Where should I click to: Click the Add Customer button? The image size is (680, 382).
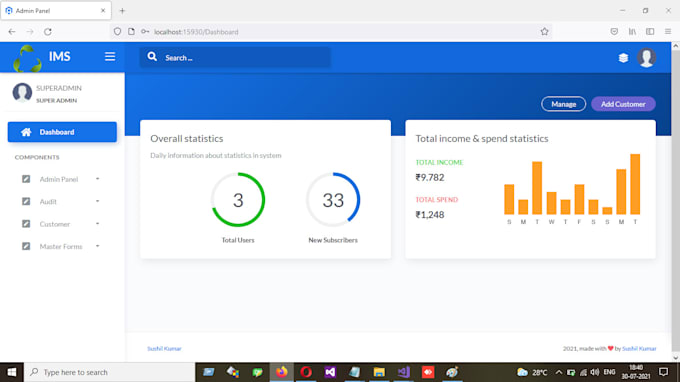pyautogui.click(x=623, y=104)
